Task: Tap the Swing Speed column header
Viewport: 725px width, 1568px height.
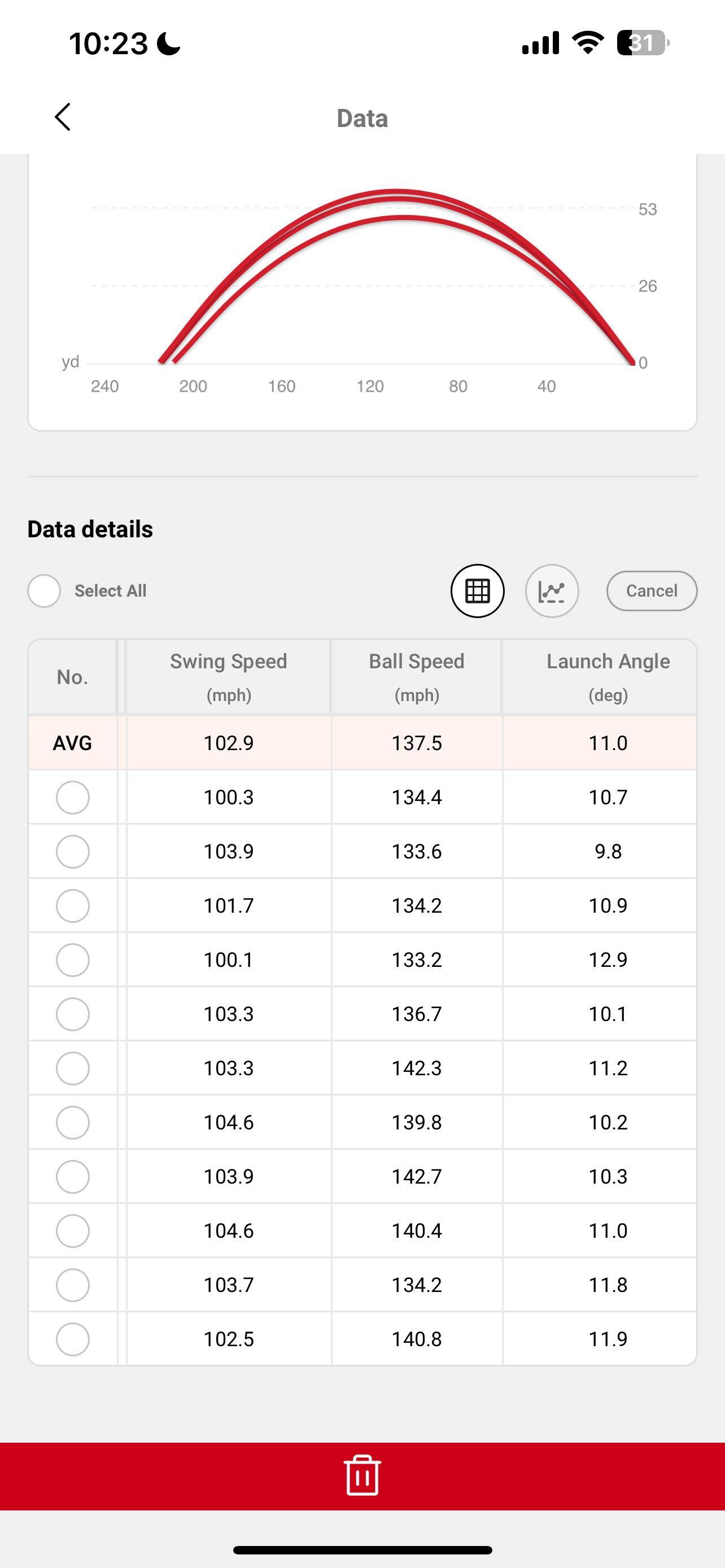Action: tap(228, 676)
